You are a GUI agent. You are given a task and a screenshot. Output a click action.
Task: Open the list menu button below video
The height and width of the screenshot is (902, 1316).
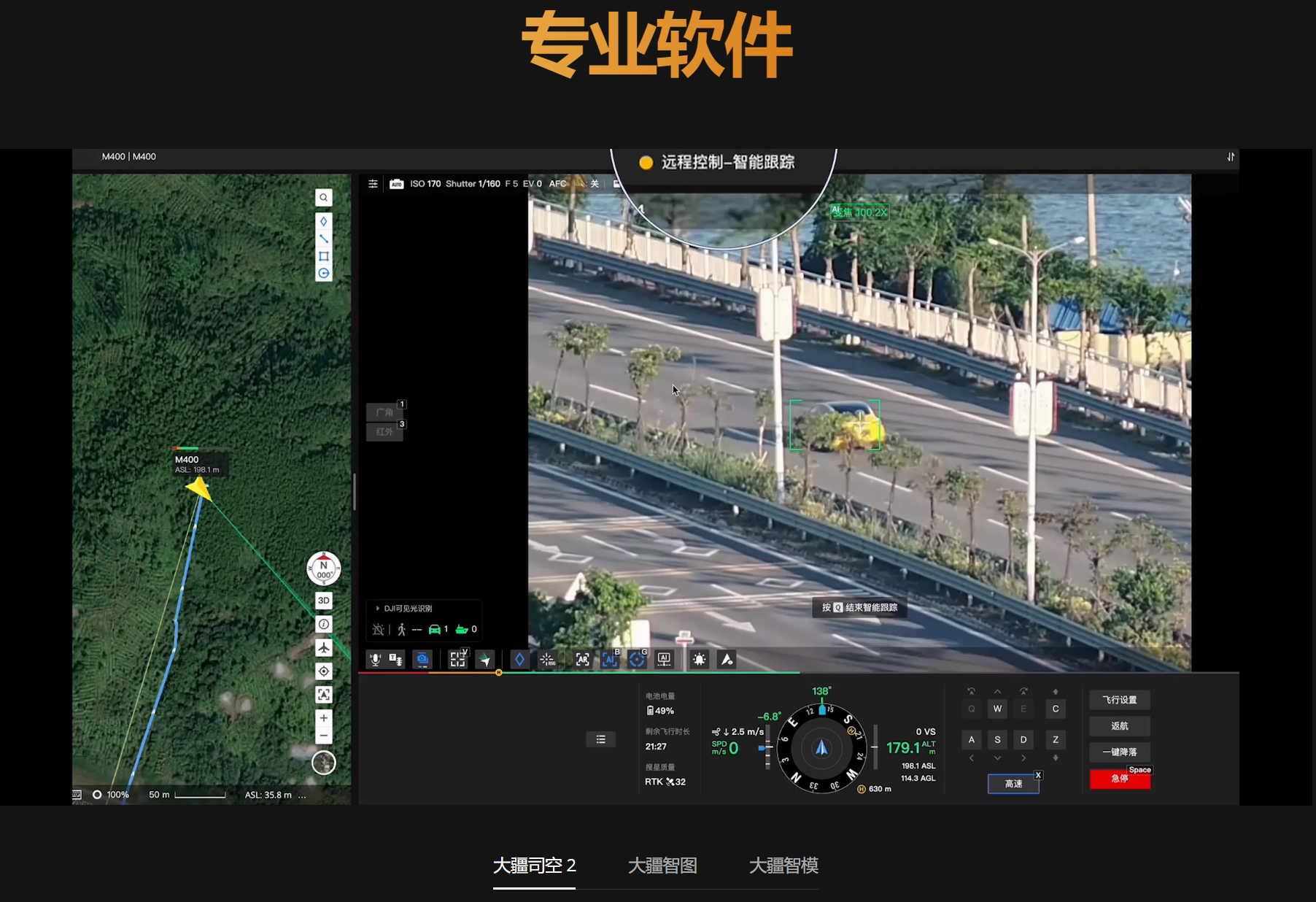point(601,739)
